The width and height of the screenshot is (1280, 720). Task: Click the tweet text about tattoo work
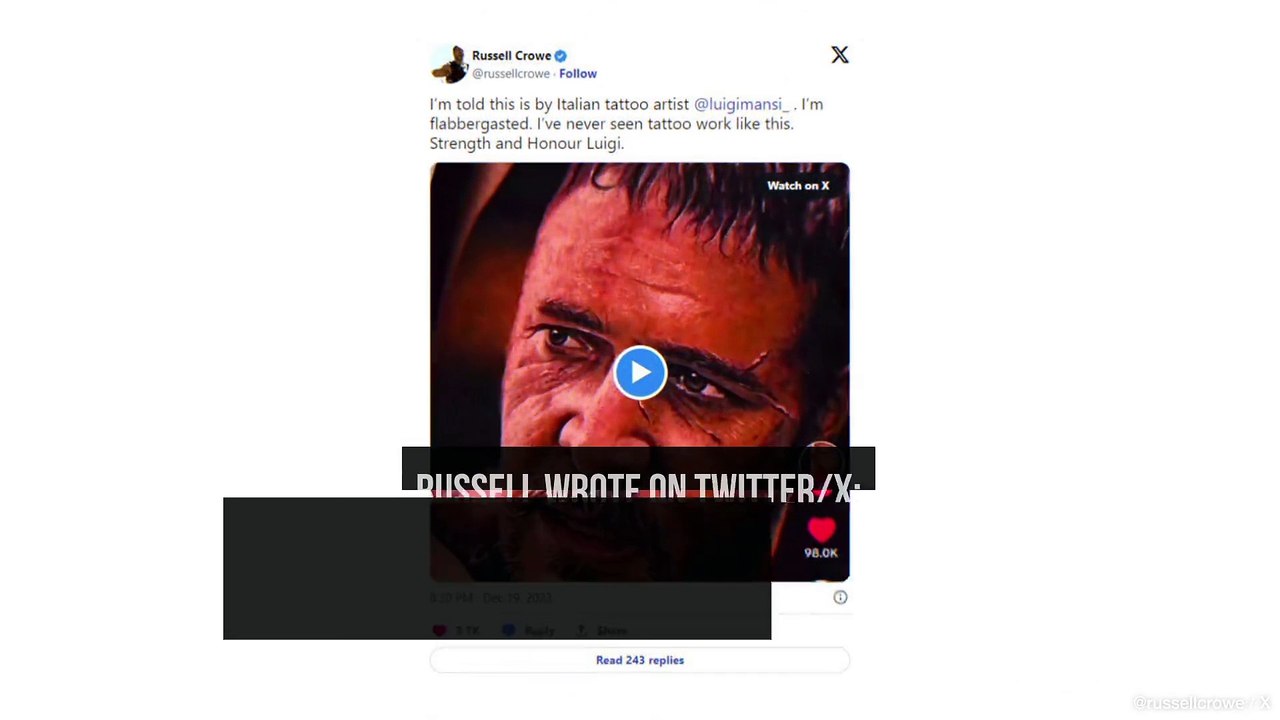pyautogui.click(x=626, y=124)
